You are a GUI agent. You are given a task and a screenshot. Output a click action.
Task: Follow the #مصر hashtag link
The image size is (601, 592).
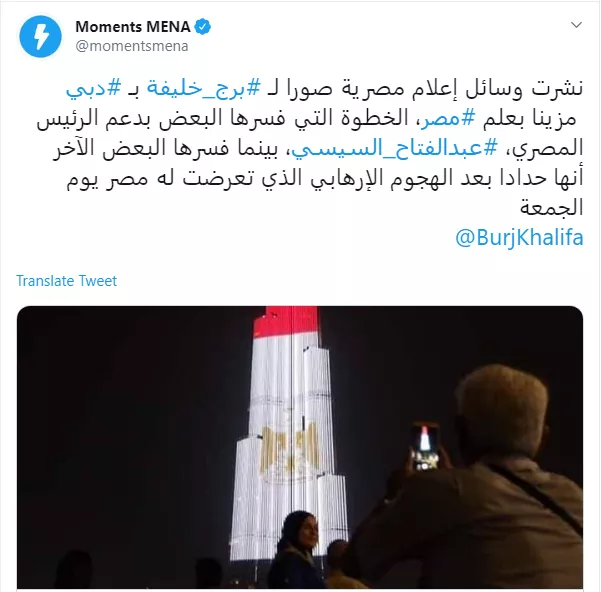coord(448,118)
